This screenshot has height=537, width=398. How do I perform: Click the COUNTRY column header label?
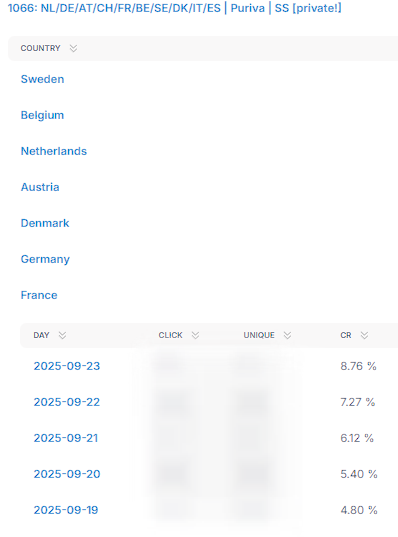tap(40, 48)
